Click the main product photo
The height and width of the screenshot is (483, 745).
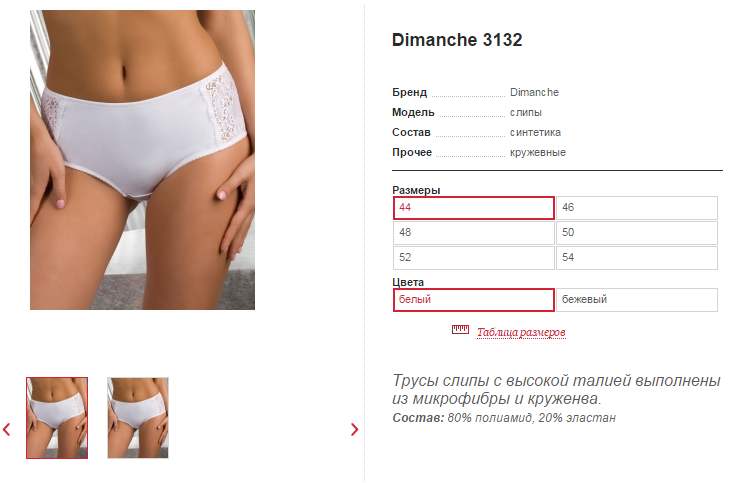pyautogui.click(x=143, y=160)
